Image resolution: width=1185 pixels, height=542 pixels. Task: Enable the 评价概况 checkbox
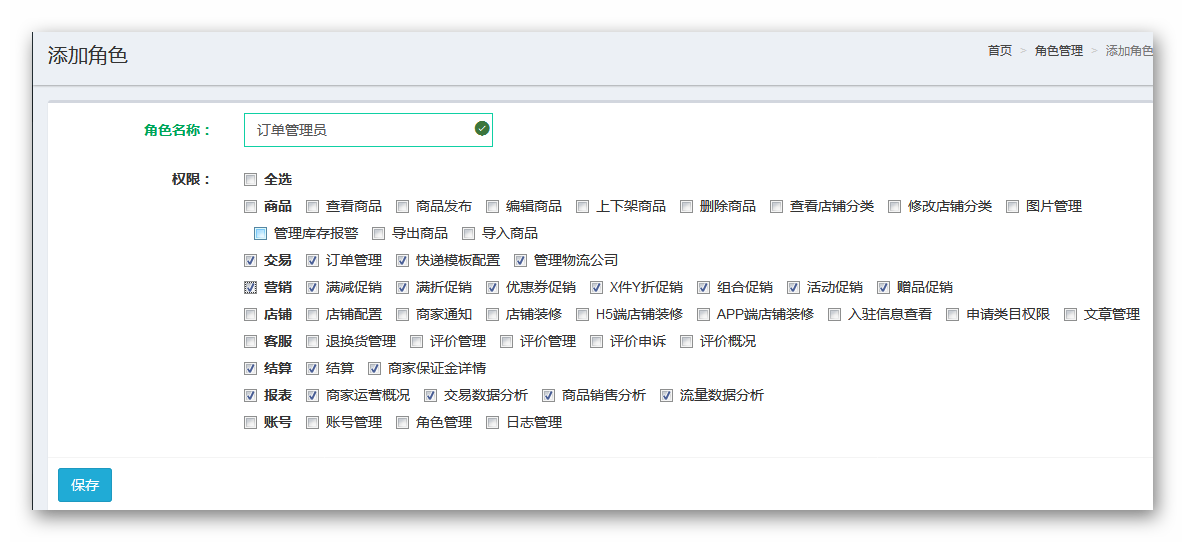686,342
